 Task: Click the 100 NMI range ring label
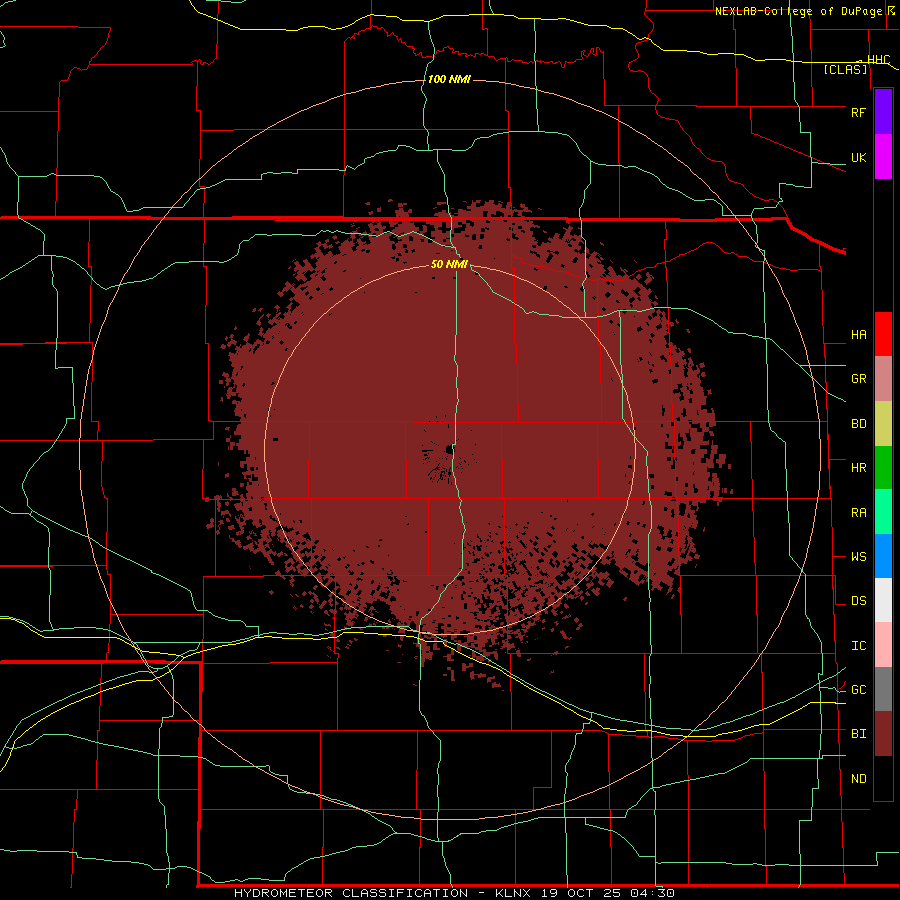pos(449,79)
